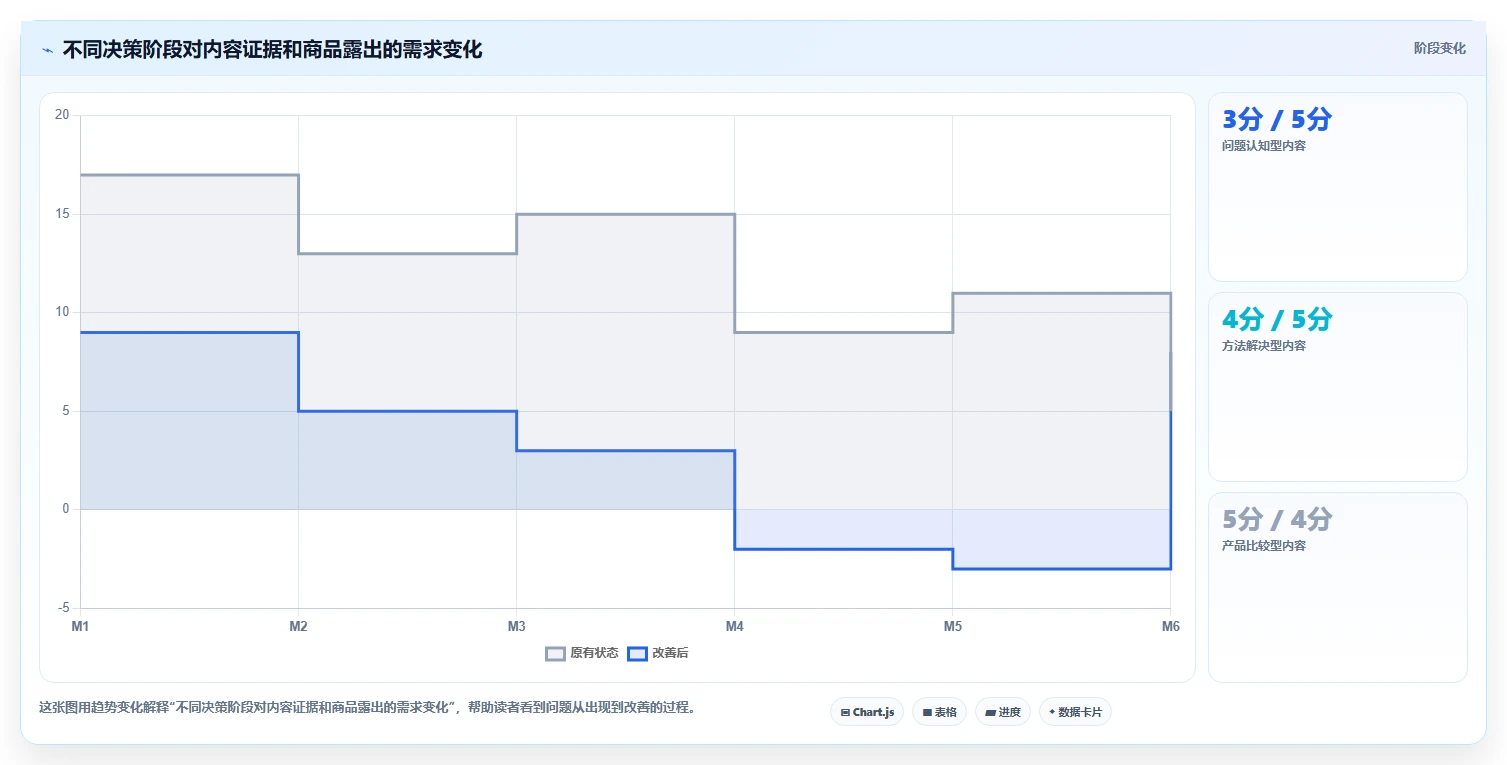
Task: Click the 5分 / 4分 score value
Action: click(1277, 520)
